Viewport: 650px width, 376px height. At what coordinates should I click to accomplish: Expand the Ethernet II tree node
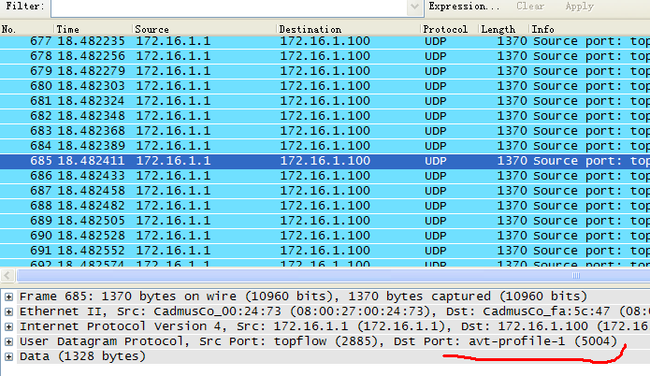pyautogui.click(x=9, y=312)
